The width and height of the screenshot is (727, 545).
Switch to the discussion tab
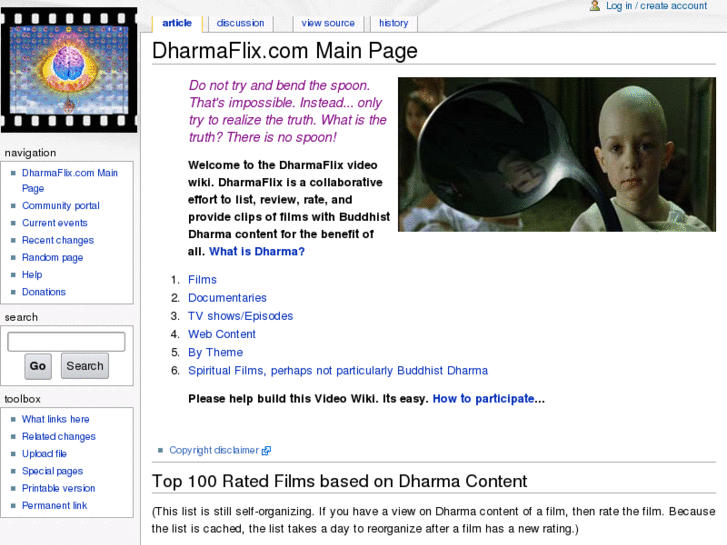(240, 23)
